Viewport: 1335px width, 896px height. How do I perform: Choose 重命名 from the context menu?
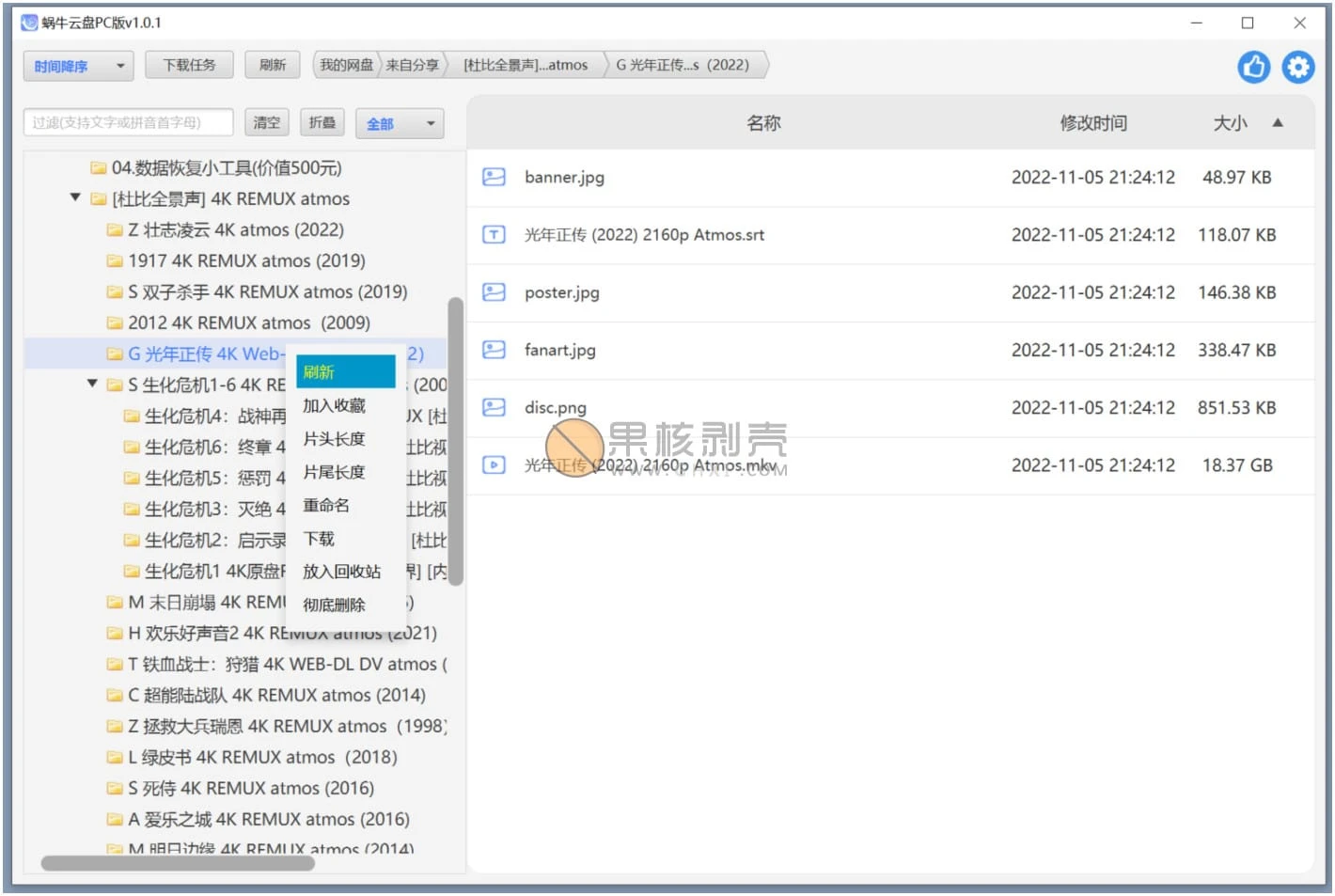pyautogui.click(x=326, y=505)
